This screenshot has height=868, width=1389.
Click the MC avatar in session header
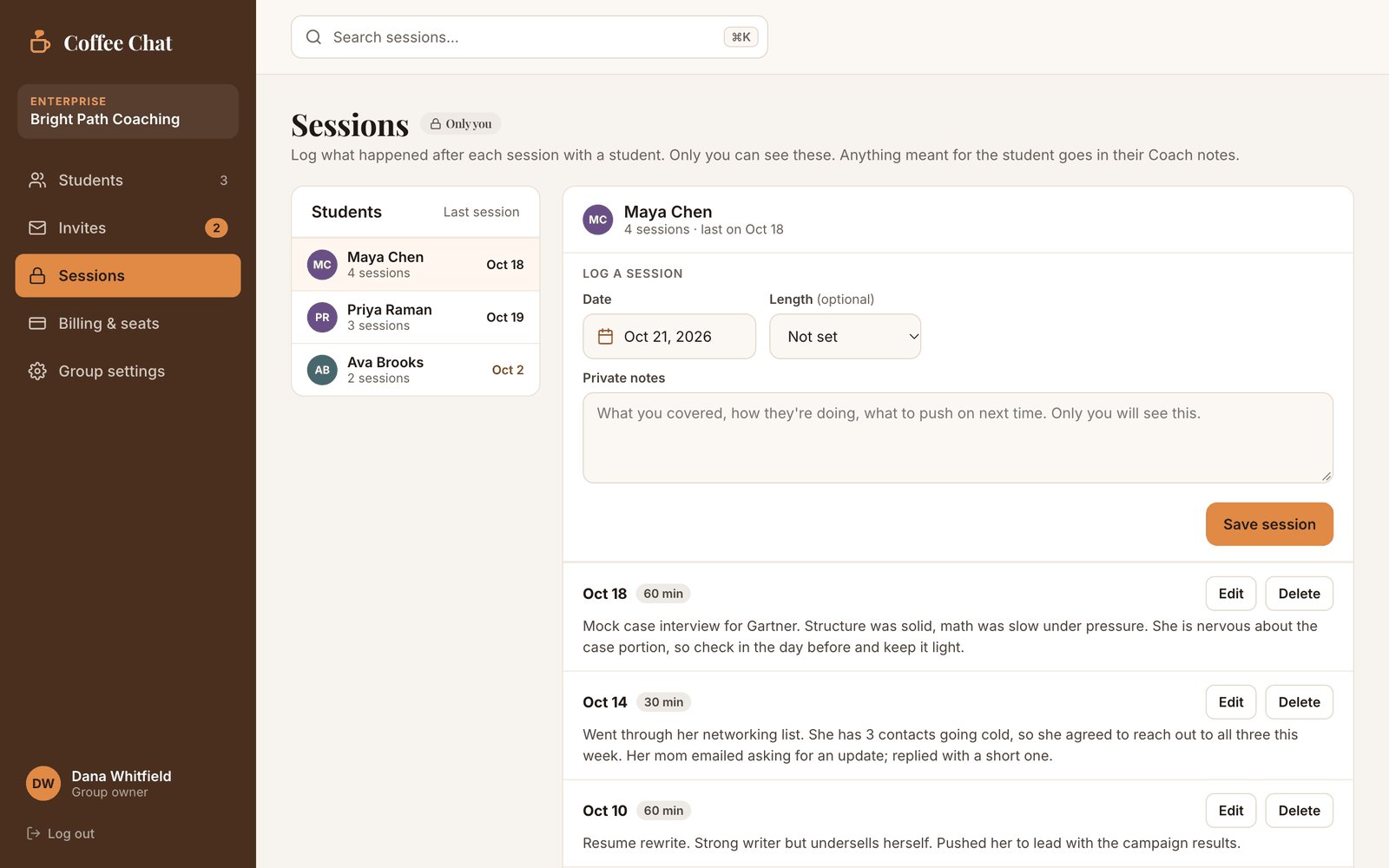click(x=598, y=220)
